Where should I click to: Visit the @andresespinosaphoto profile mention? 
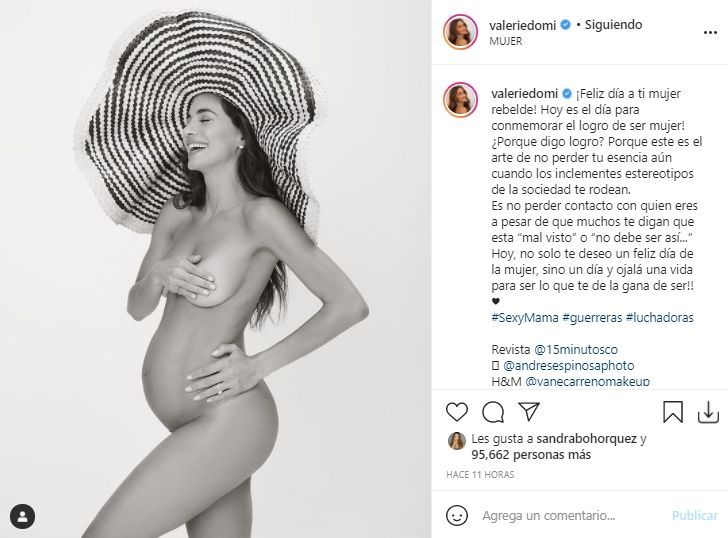point(568,365)
